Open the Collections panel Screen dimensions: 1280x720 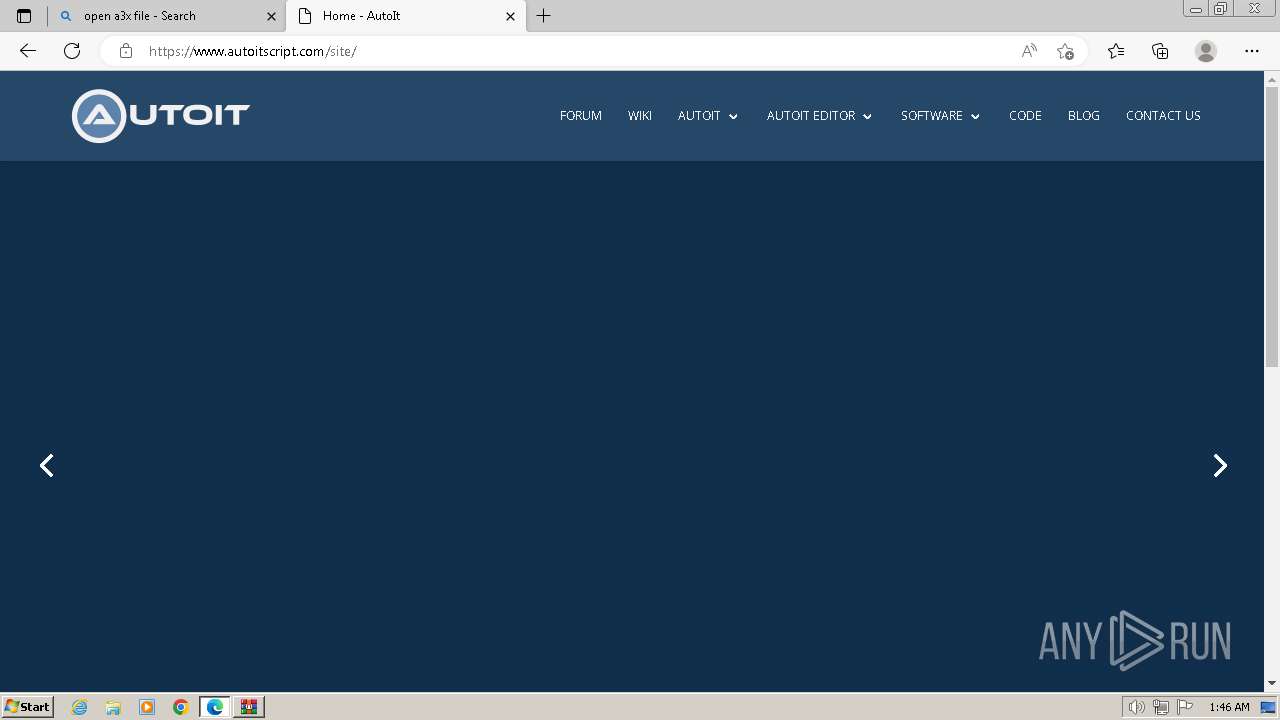(x=1160, y=51)
